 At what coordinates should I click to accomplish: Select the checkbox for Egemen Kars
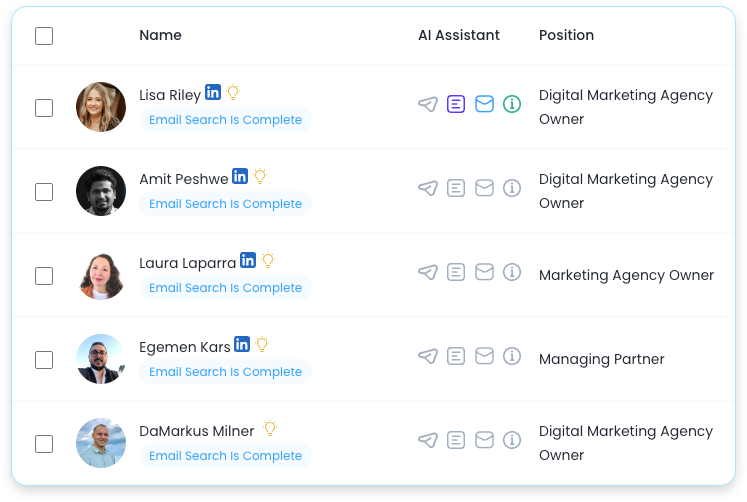(x=44, y=360)
